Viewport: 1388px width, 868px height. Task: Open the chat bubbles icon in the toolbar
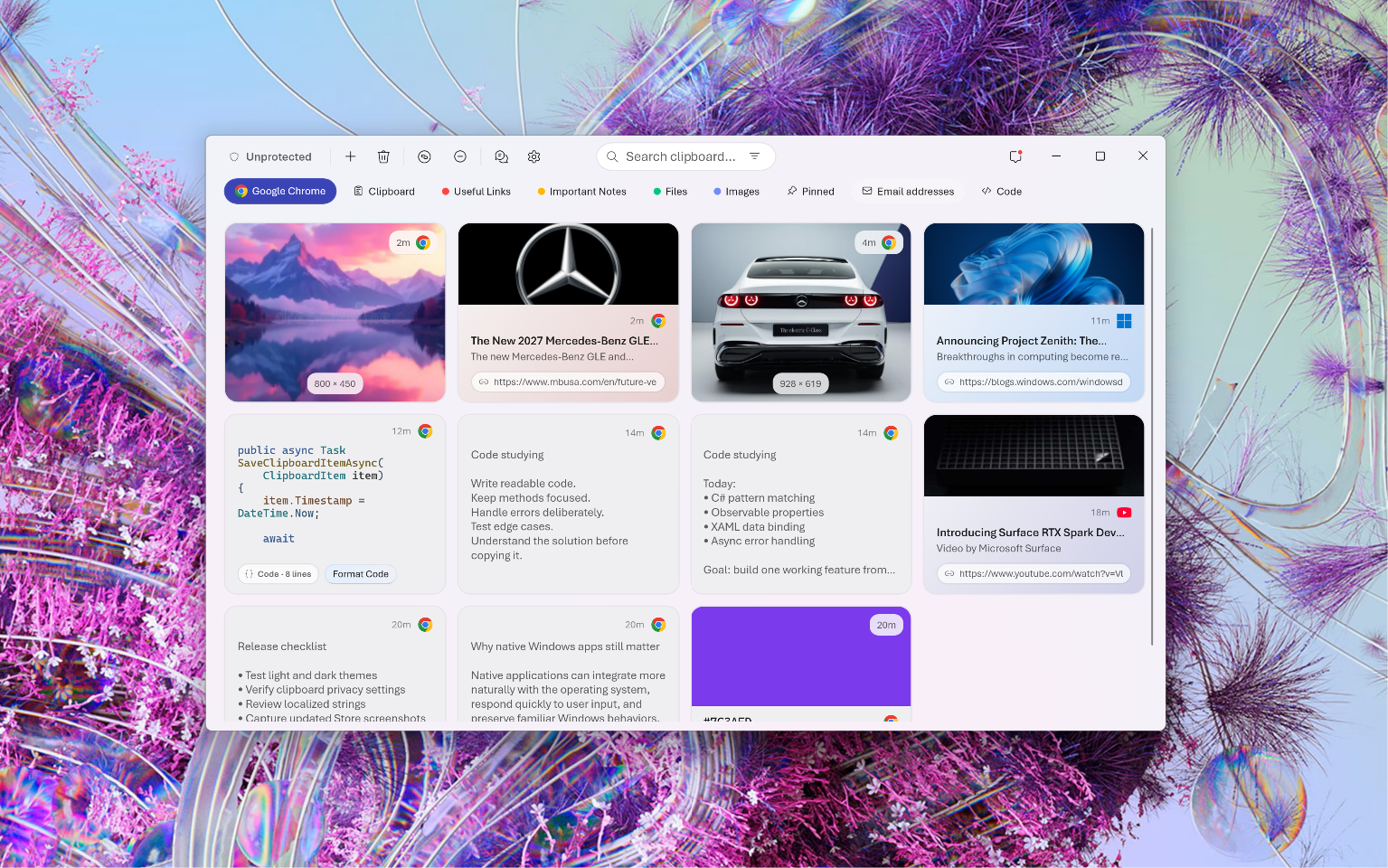(501, 156)
